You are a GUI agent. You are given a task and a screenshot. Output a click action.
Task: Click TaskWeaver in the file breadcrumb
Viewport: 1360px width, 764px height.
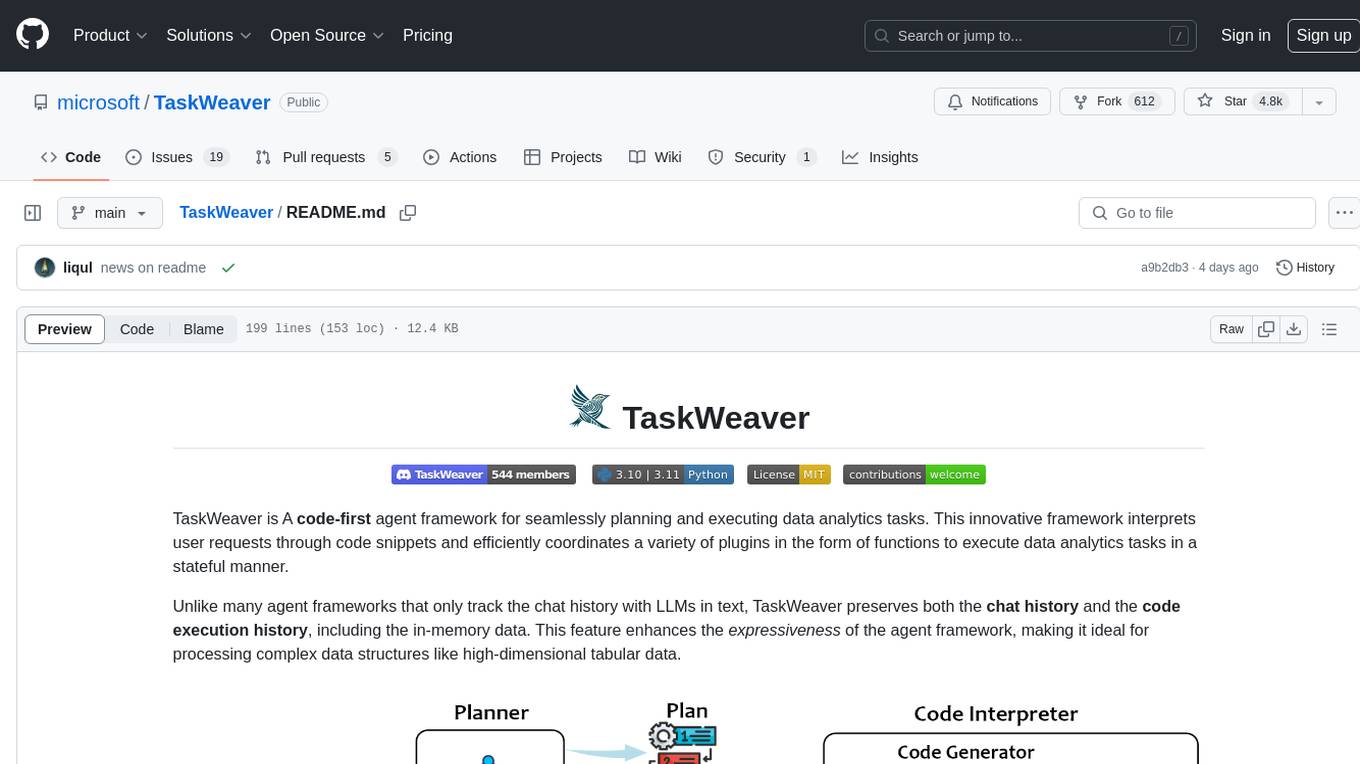tap(226, 213)
